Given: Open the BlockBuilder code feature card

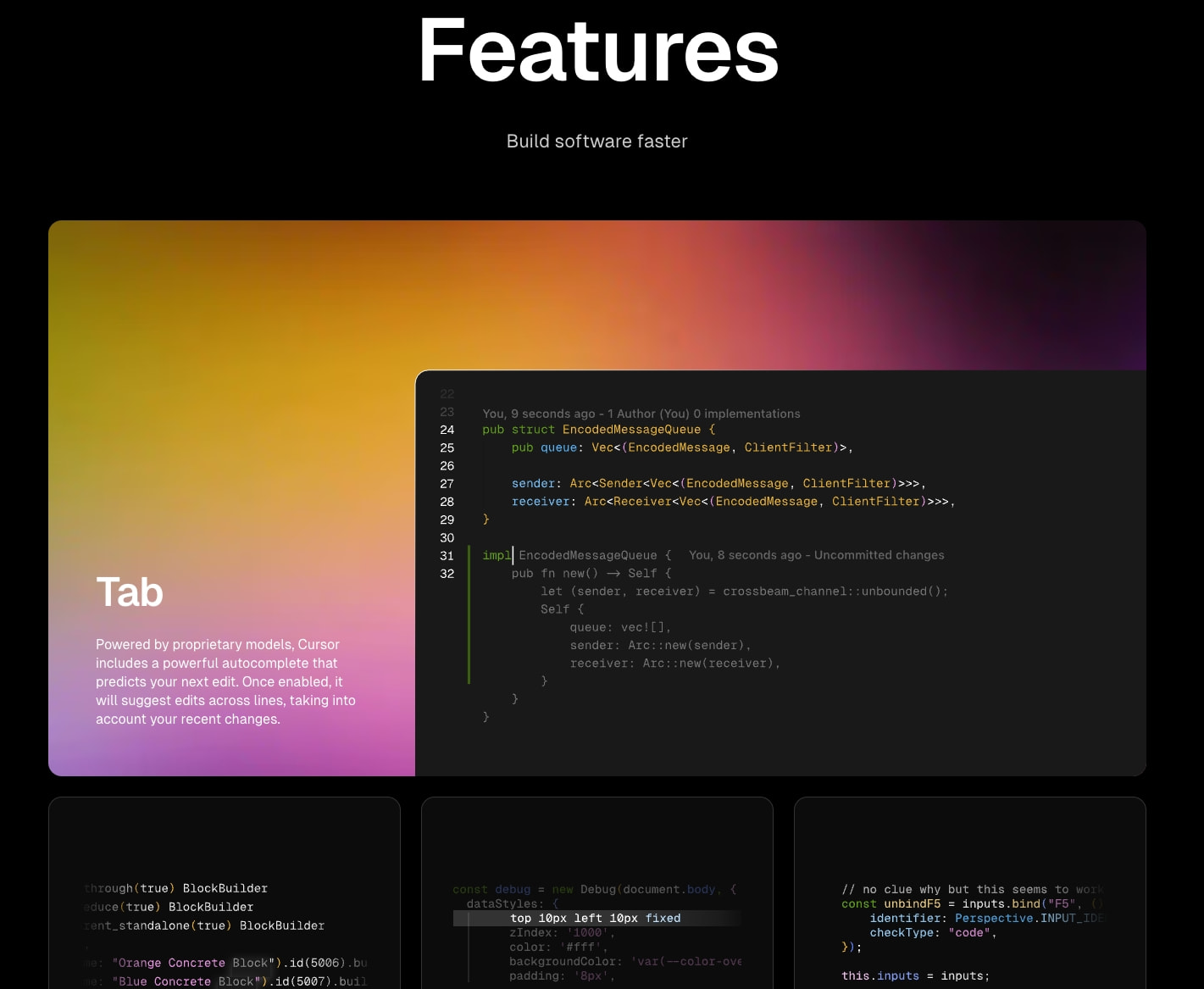Looking at the screenshot, I should pos(225,893).
